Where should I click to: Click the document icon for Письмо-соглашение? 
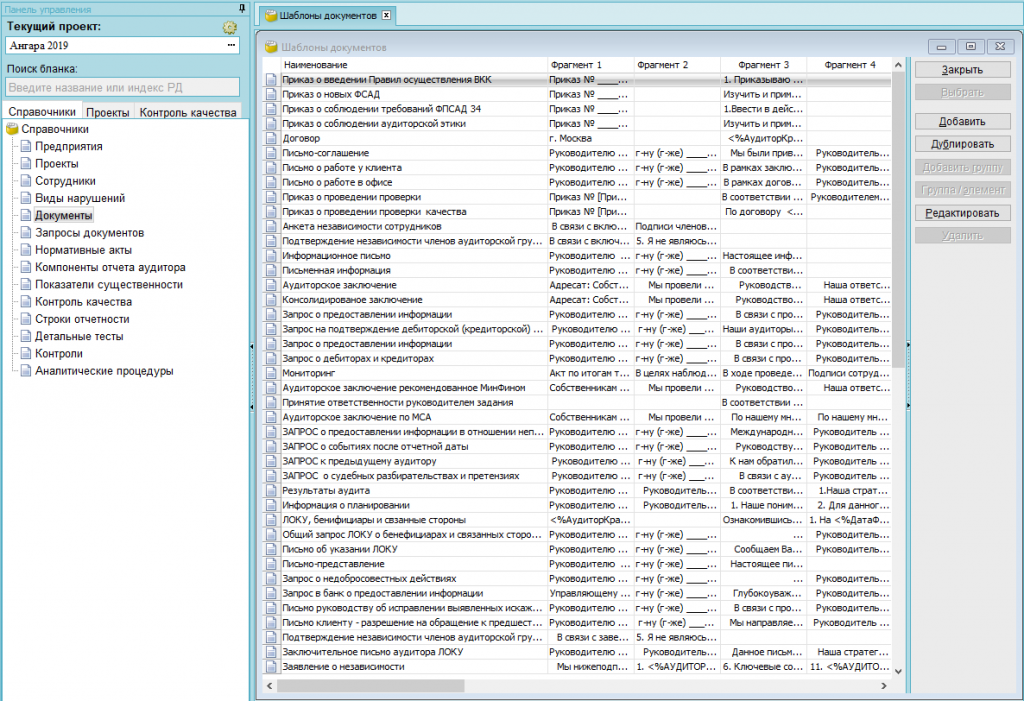(x=271, y=153)
